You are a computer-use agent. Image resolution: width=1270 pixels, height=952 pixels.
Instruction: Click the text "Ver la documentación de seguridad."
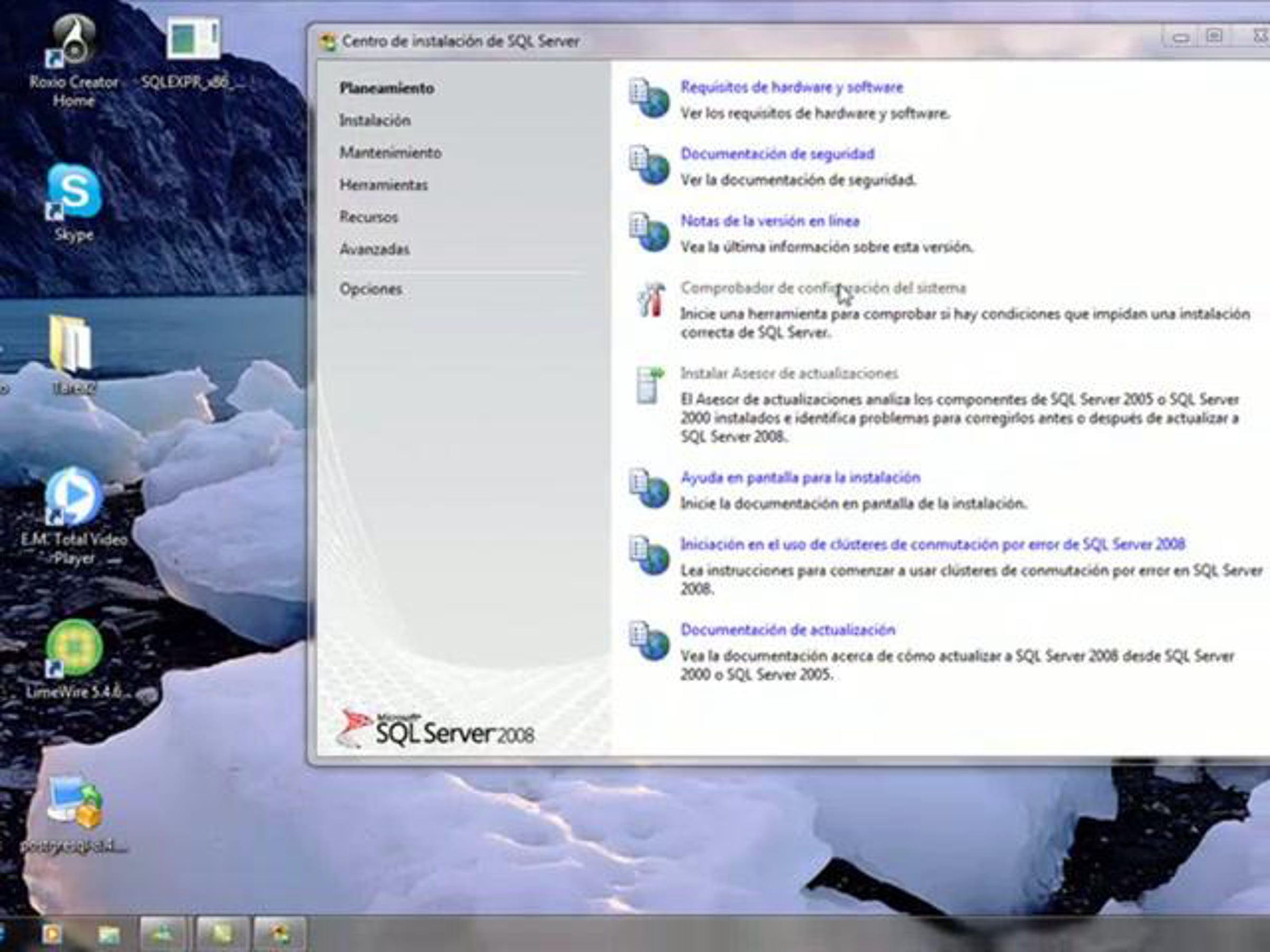[799, 180]
